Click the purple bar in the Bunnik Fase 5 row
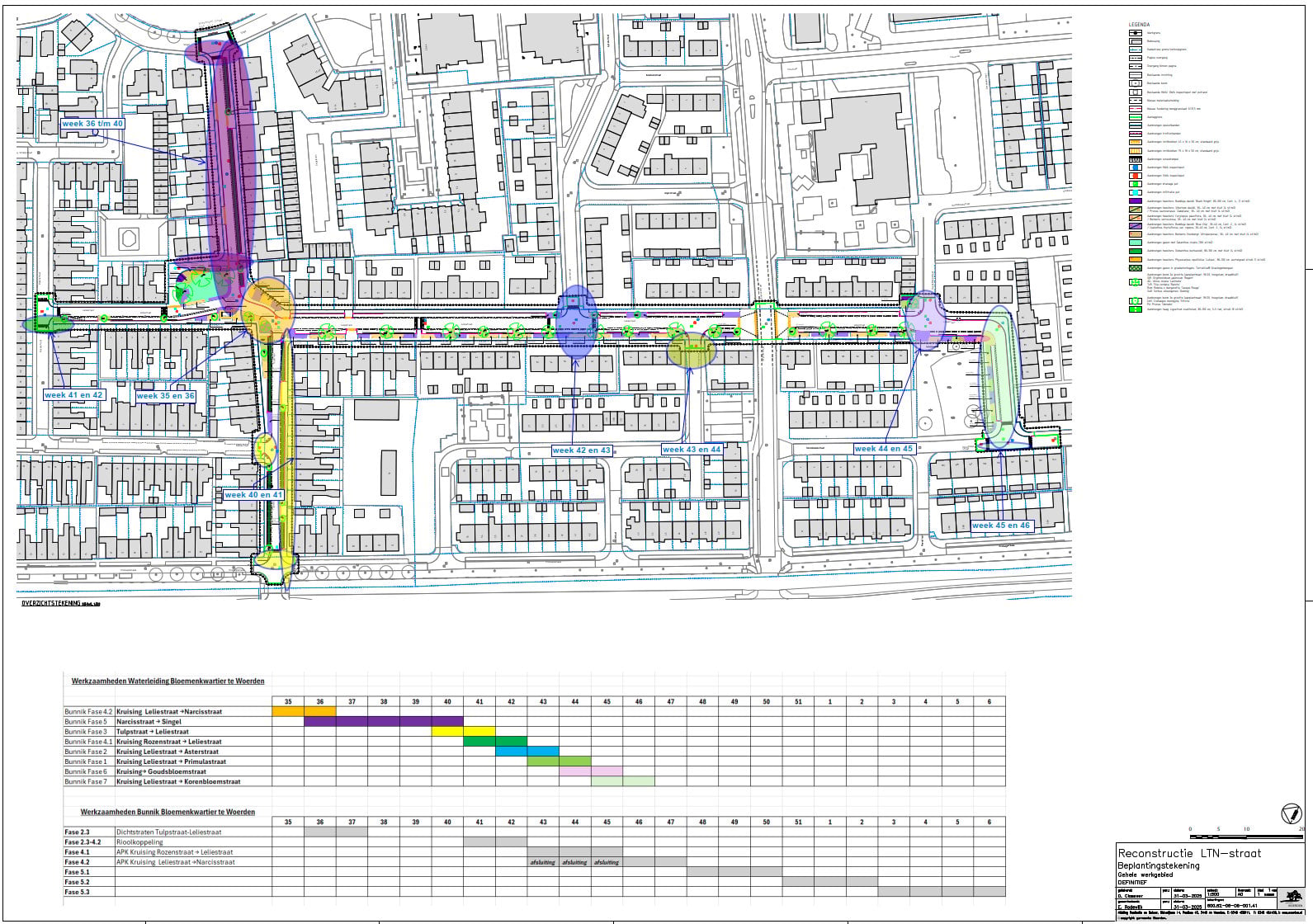 (x=384, y=722)
